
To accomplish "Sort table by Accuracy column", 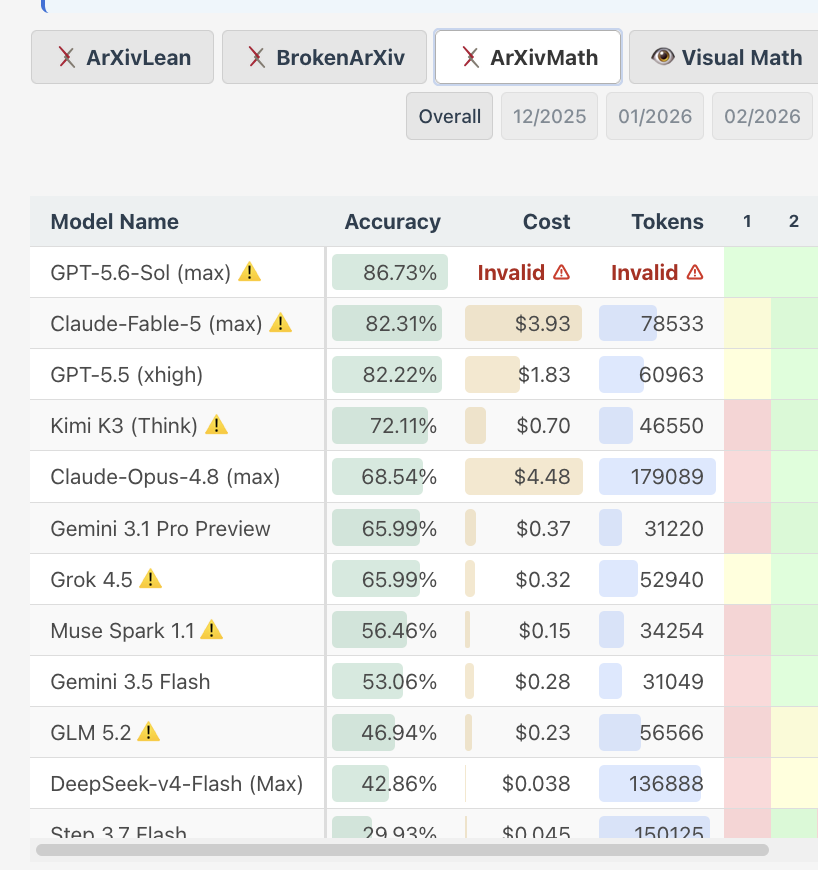I will 392,221.
